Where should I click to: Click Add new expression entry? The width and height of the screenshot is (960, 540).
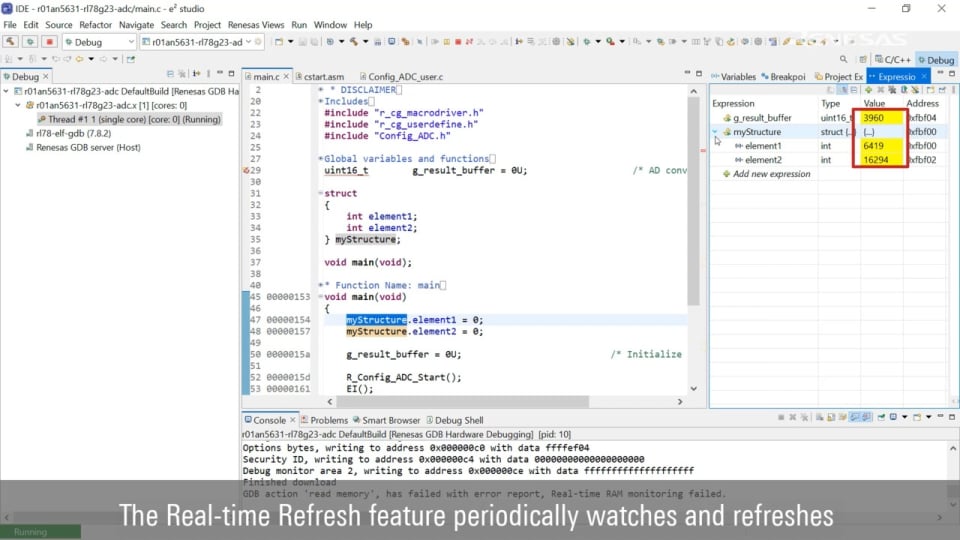pos(771,174)
